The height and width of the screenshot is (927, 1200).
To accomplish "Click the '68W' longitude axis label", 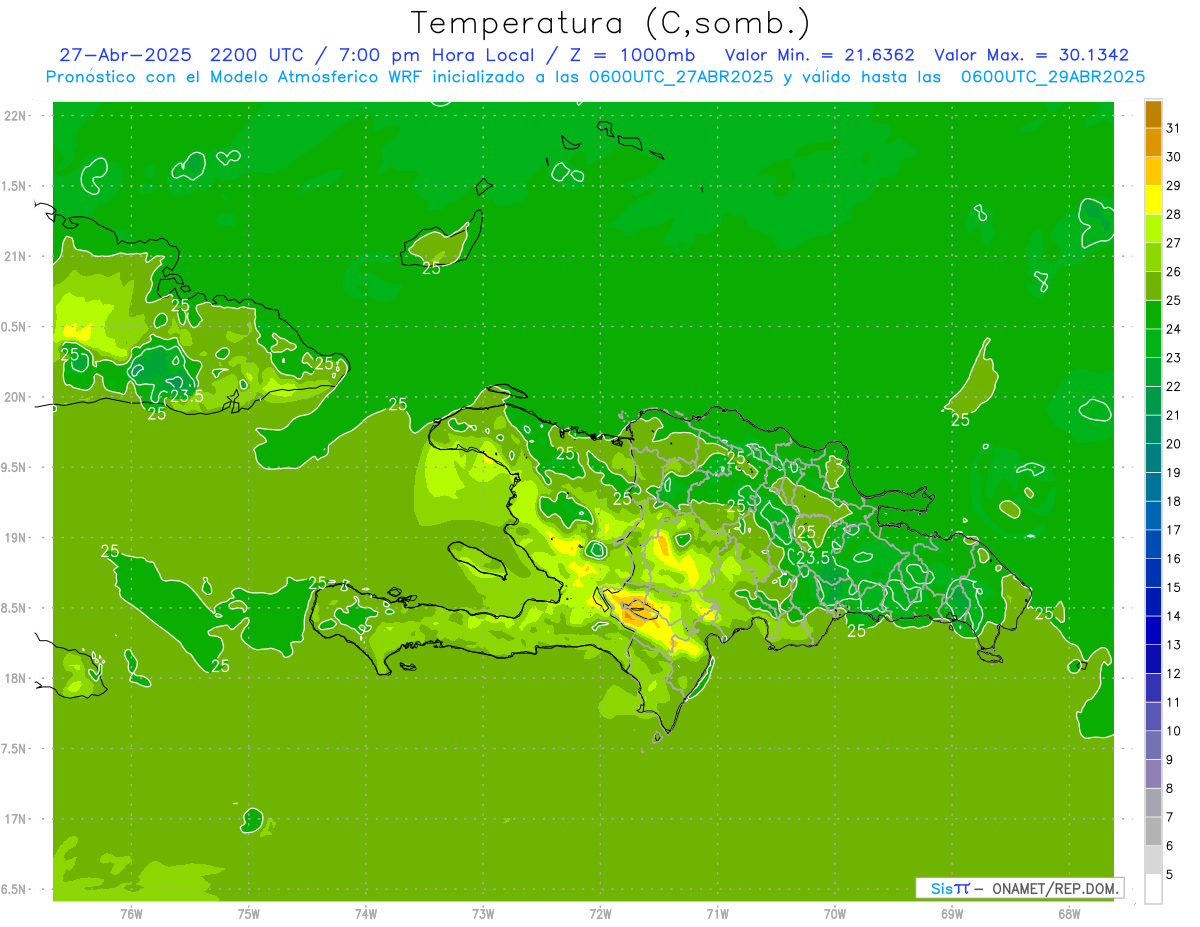I will tap(1069, 914).
